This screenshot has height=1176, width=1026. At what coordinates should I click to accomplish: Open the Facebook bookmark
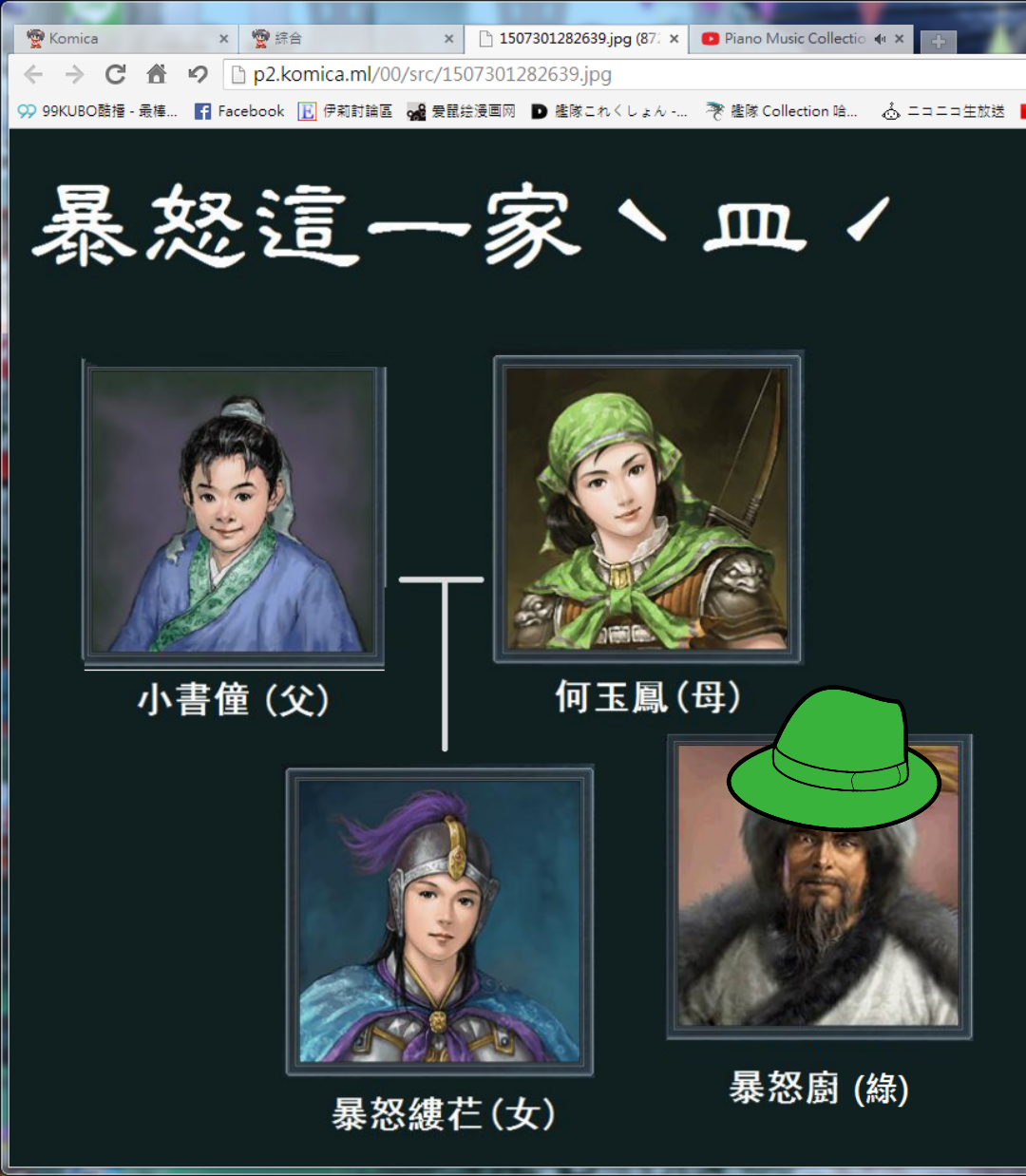tap(239, 111)
